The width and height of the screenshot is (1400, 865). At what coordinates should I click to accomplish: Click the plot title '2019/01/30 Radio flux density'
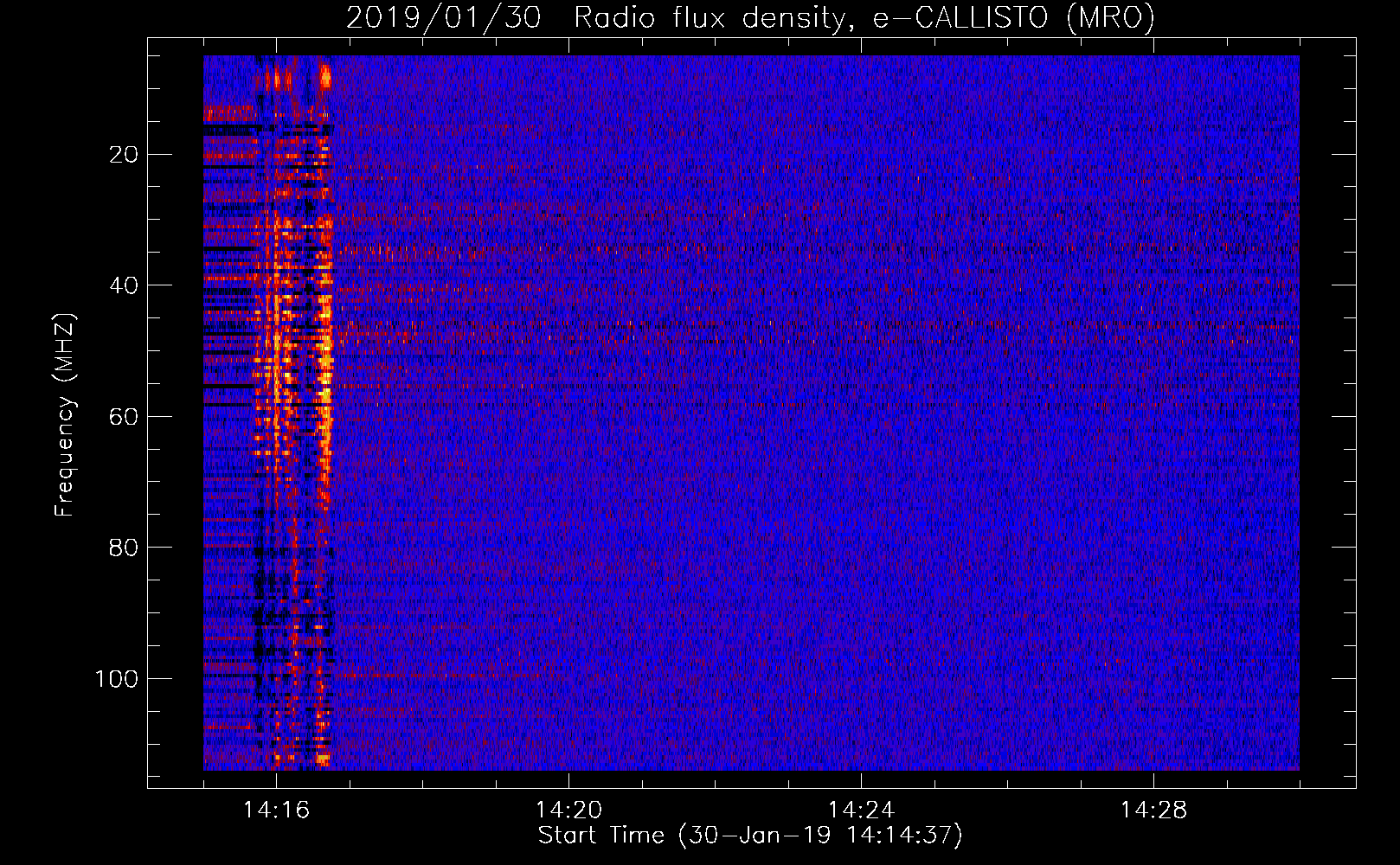[x=750, y=18]
